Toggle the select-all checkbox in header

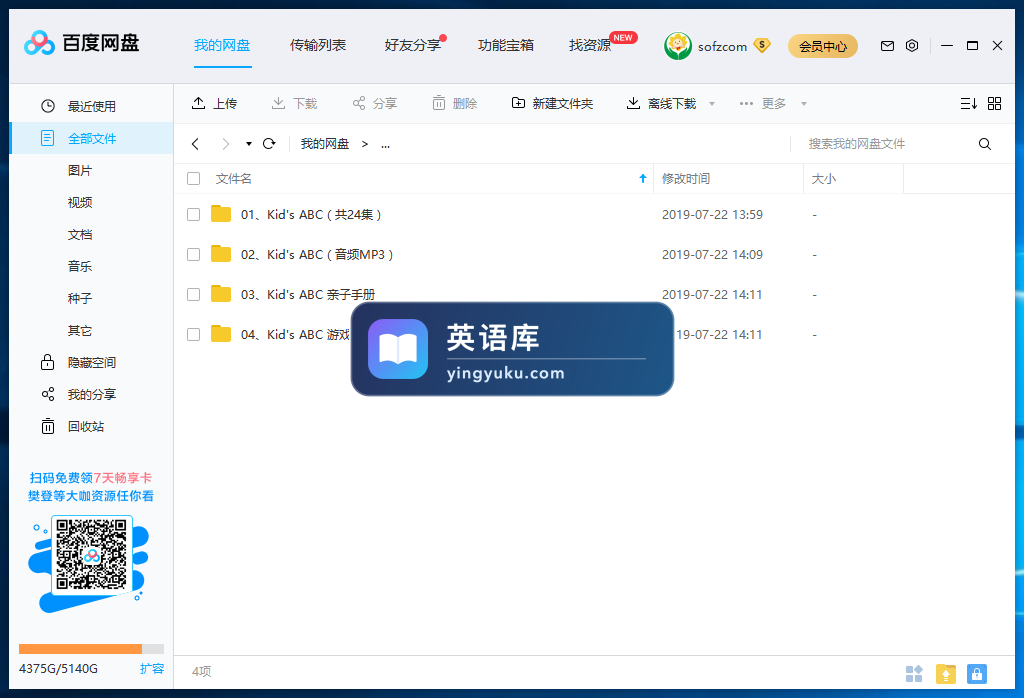[193, 178]
